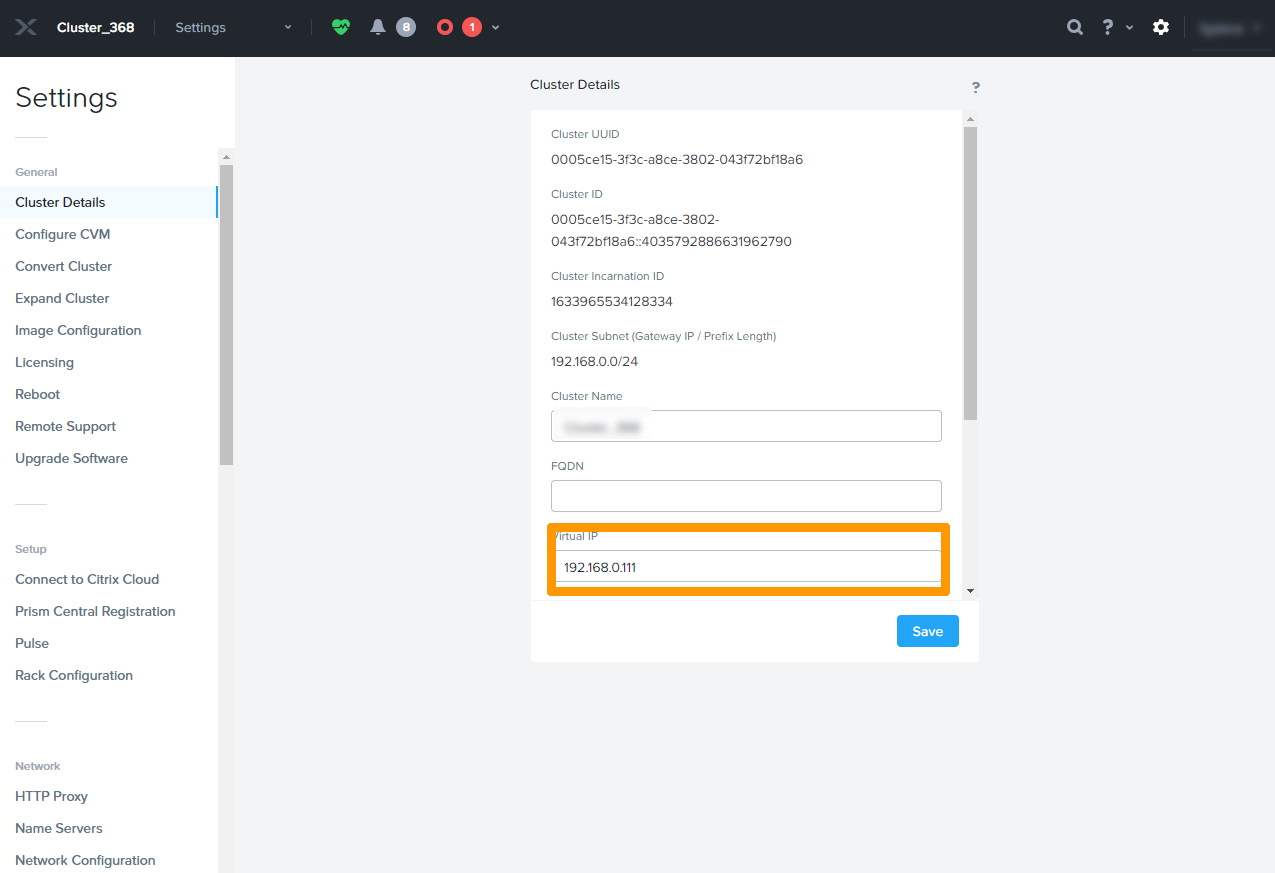
Task: Click the empty FQDN field
Action: pyautogui.click(x=745, y=496)
